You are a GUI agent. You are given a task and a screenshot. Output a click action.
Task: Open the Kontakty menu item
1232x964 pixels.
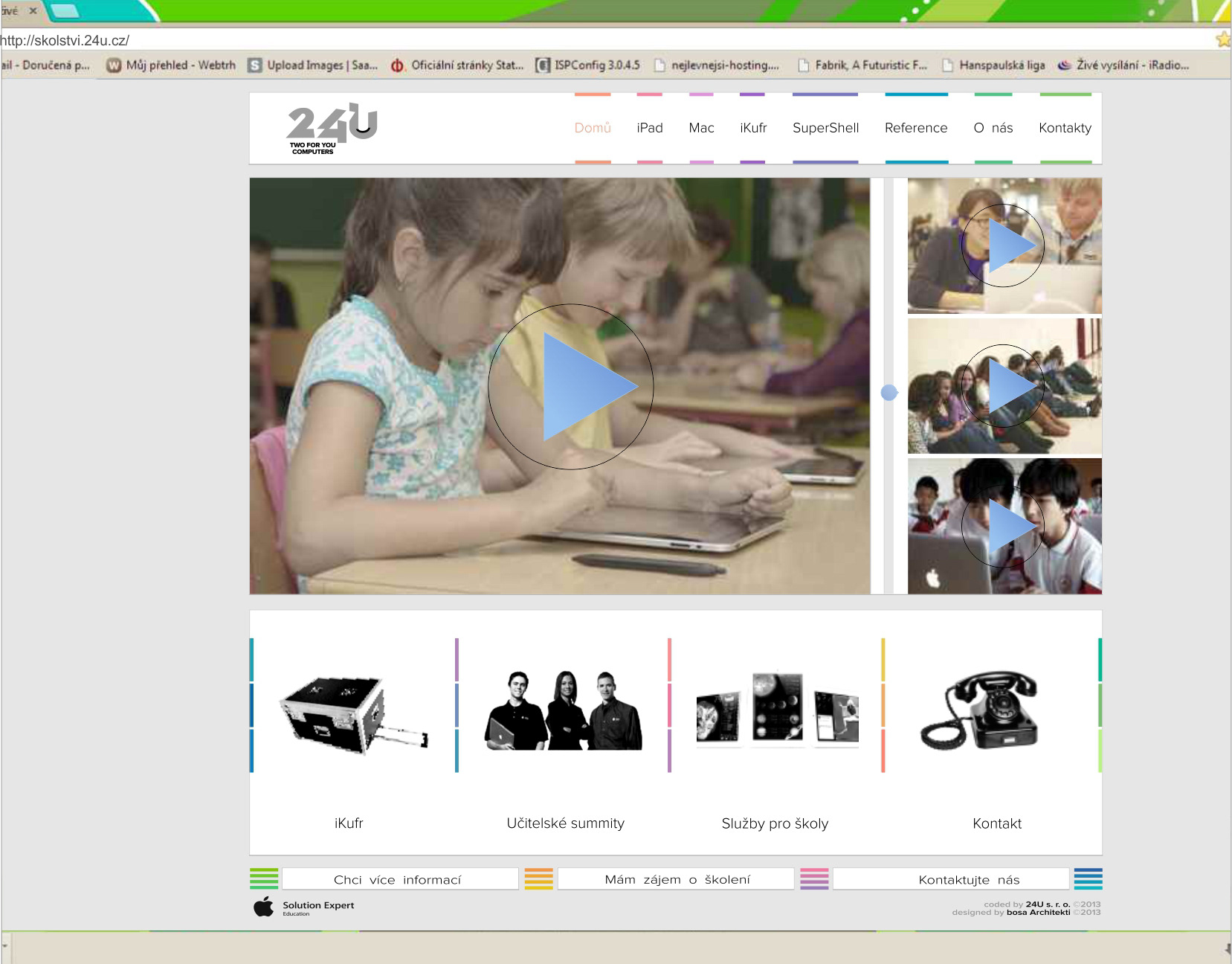point(1065,128)
